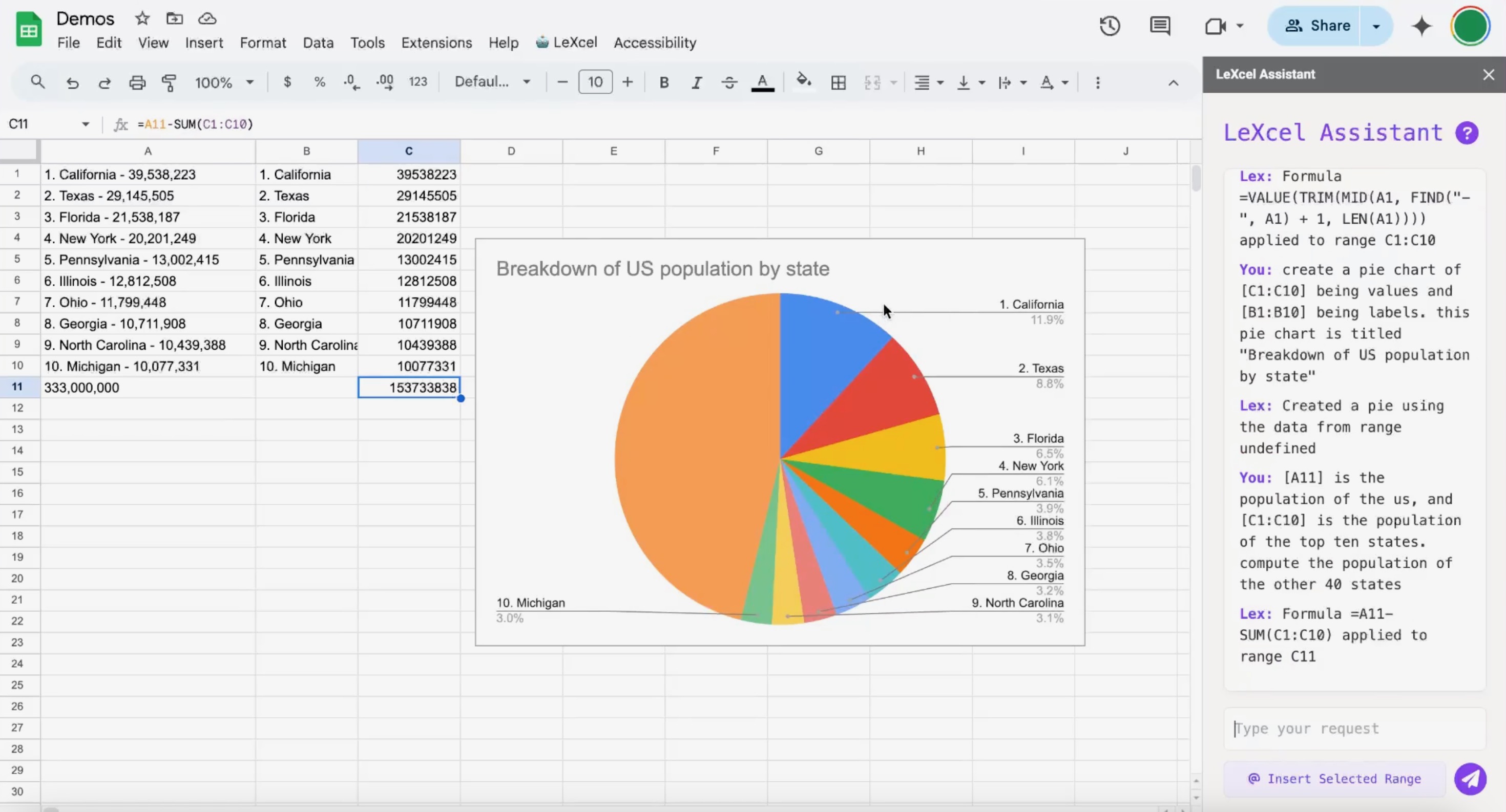Expand the Share button dropdown arrow
The width and height of the screenshot is (1506, 812).
click(x=1375, y=26)
